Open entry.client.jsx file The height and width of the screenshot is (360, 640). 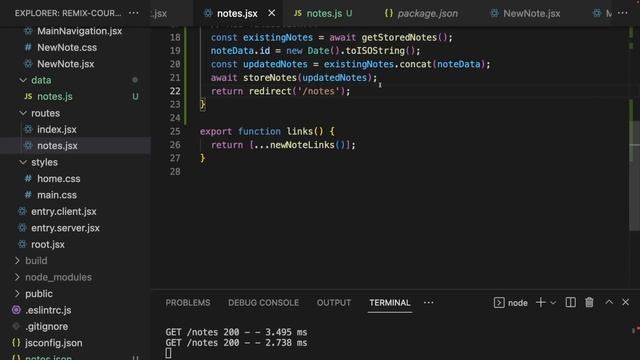[64, 211]
